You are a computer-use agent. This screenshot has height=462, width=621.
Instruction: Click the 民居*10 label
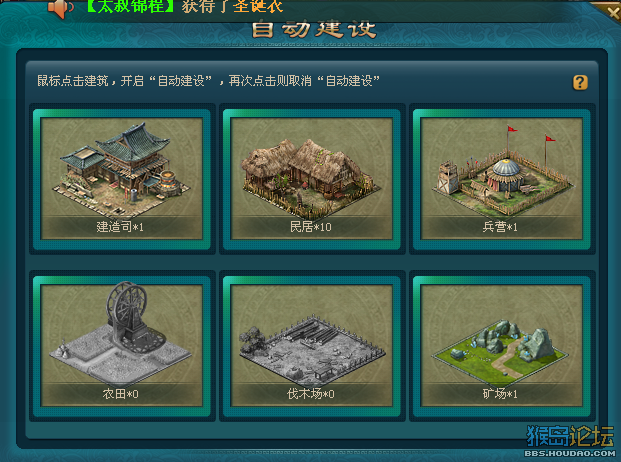pyautogui.click(x=310, y=227)
